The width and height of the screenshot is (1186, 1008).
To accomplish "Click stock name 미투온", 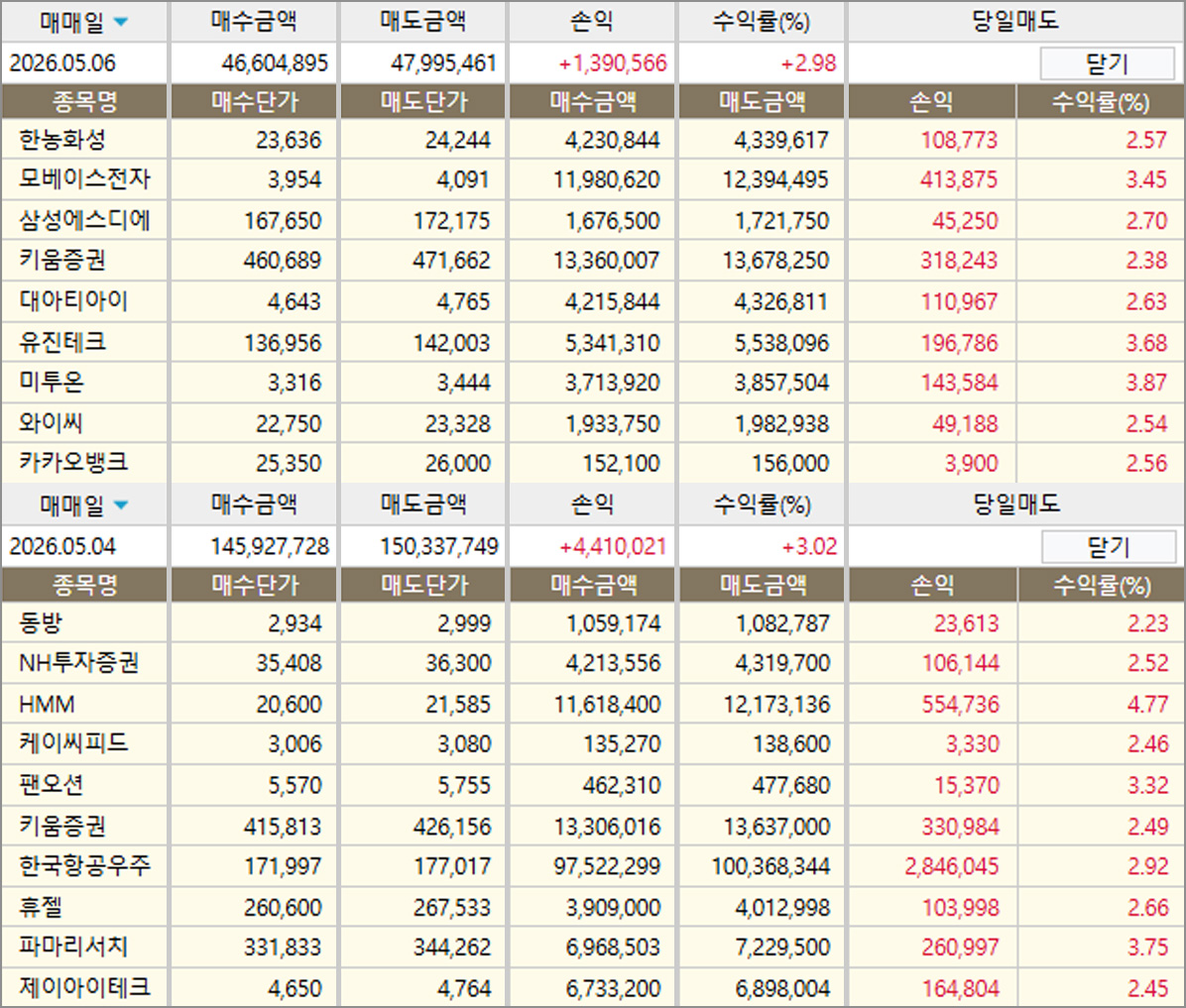I will point(52,382).
